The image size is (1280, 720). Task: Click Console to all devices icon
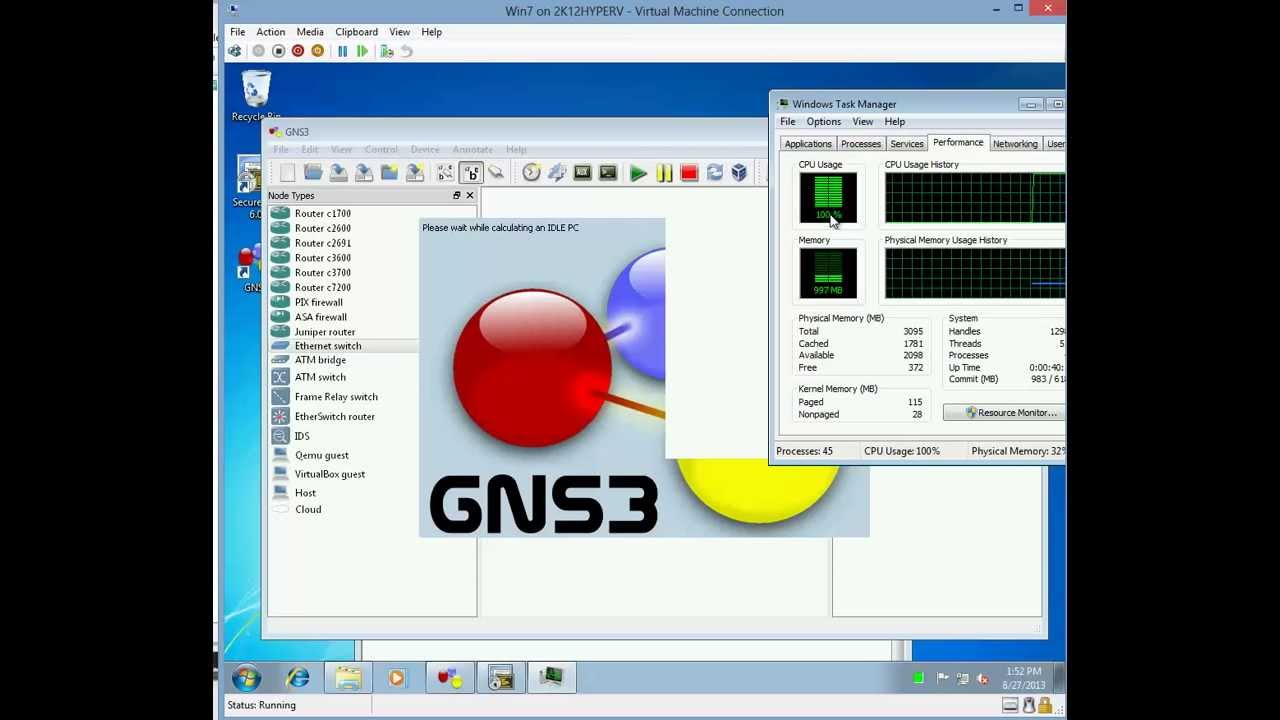(x=607, y=173)
